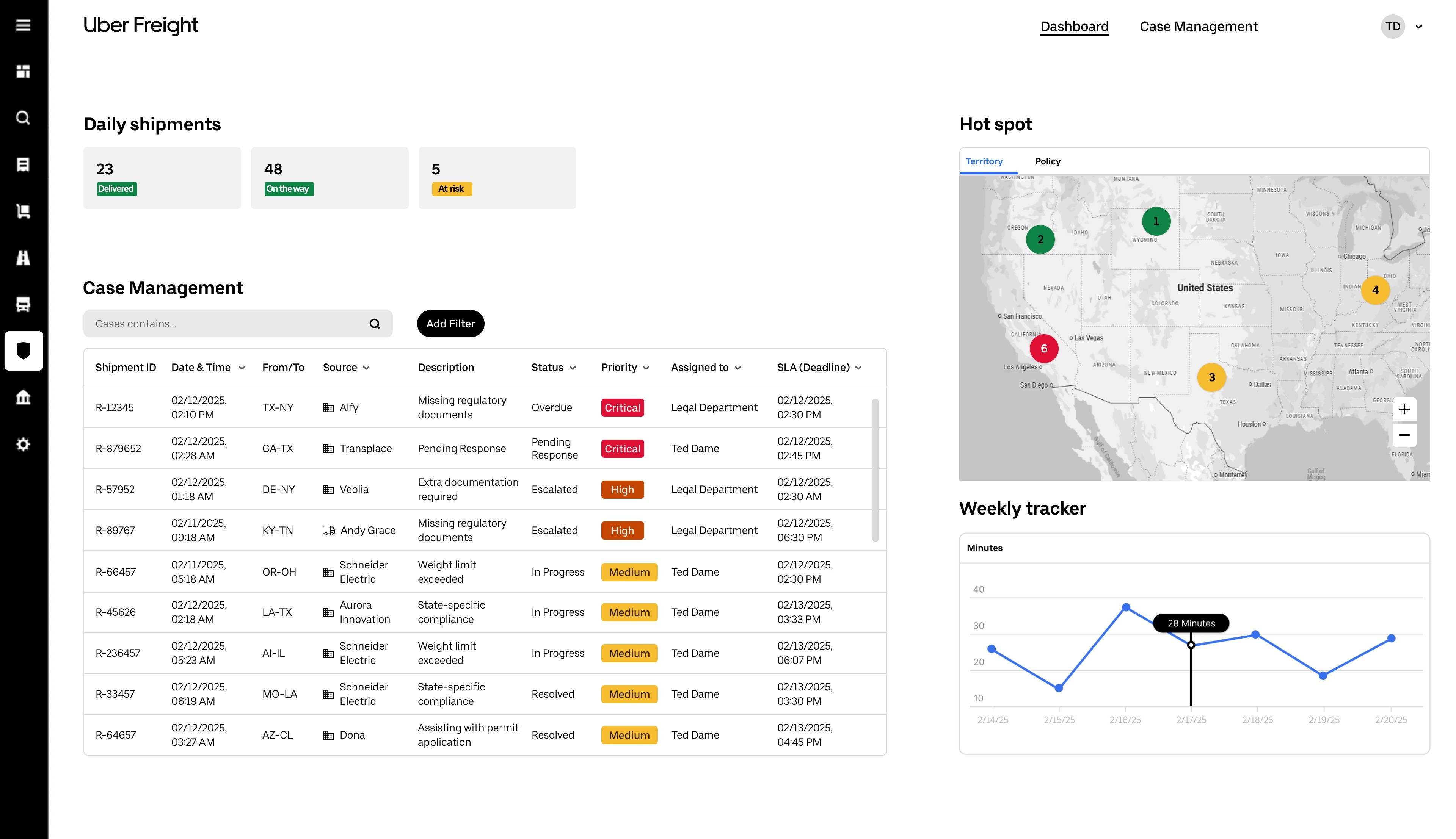Click the Resolved status for R-33457
This screenshot has height=839, width=1456.
(552, 694)
